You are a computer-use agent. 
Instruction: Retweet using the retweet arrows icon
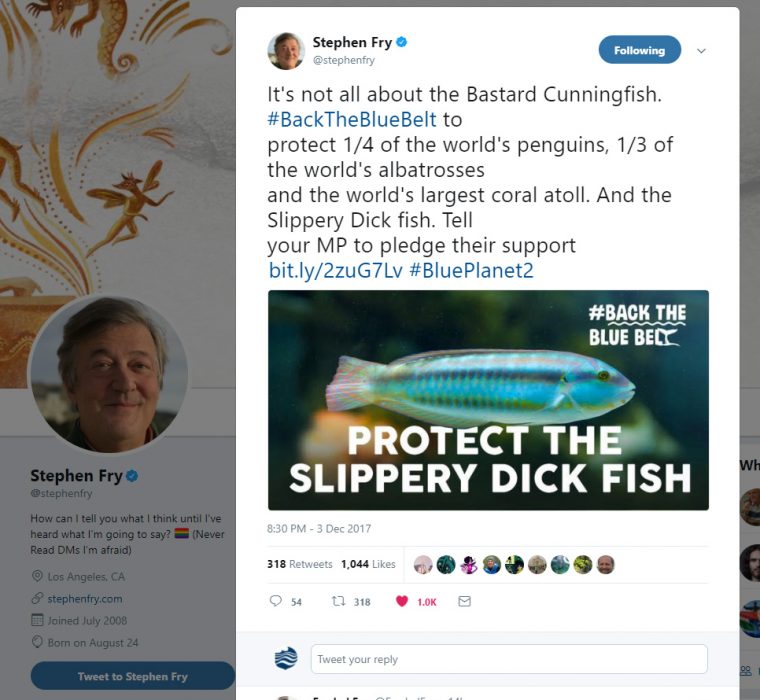[x=338, y=601]
